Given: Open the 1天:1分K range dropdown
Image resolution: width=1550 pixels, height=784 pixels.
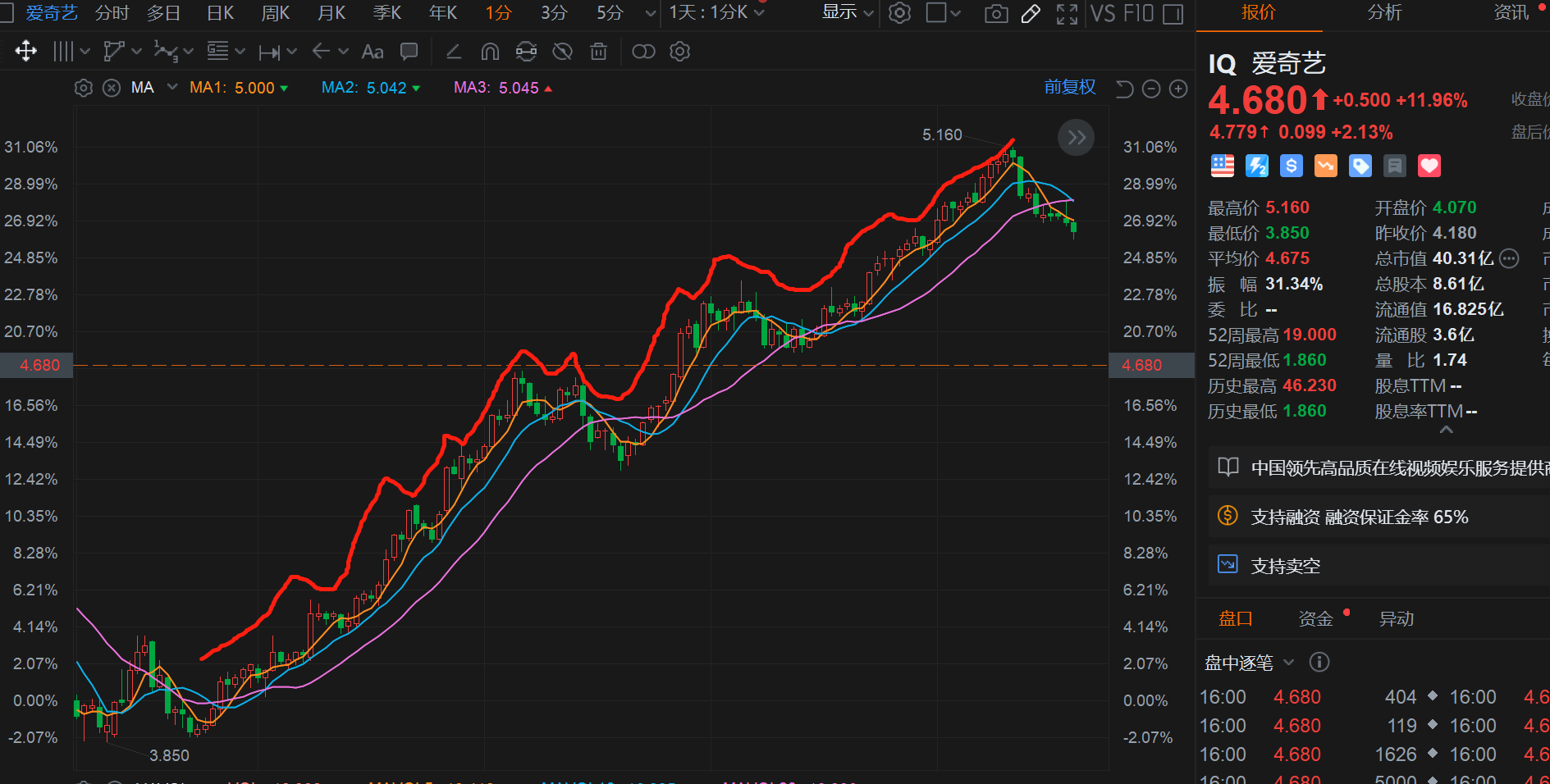Looking at the screenshot, I should coord(716,13).
